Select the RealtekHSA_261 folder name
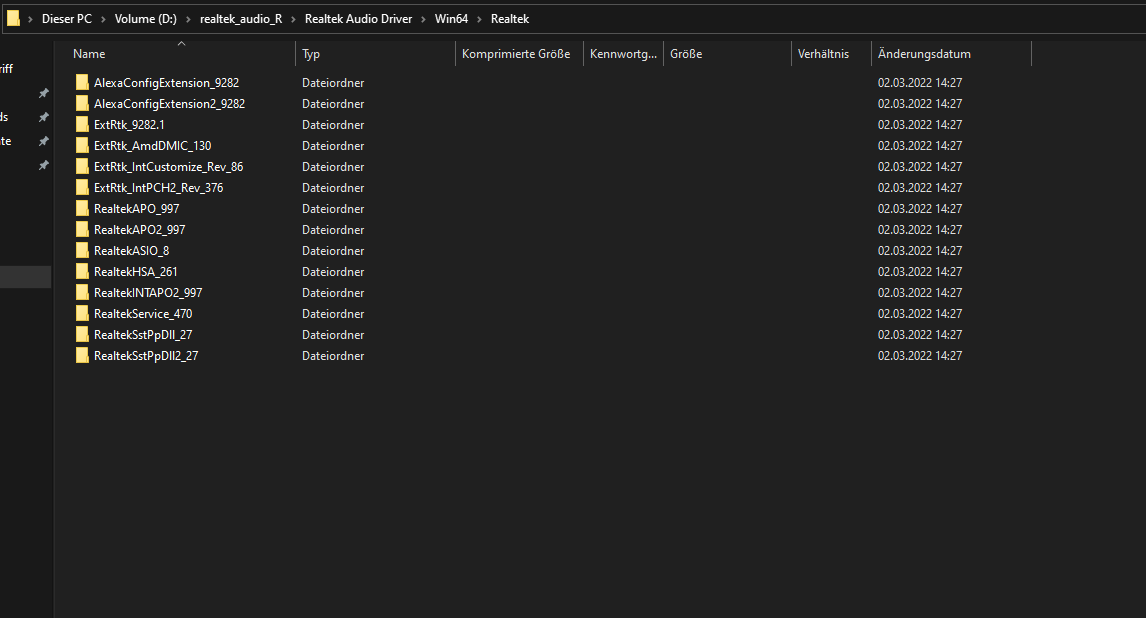The width and height of the screenshot is (1146, 618). [136, 272]
